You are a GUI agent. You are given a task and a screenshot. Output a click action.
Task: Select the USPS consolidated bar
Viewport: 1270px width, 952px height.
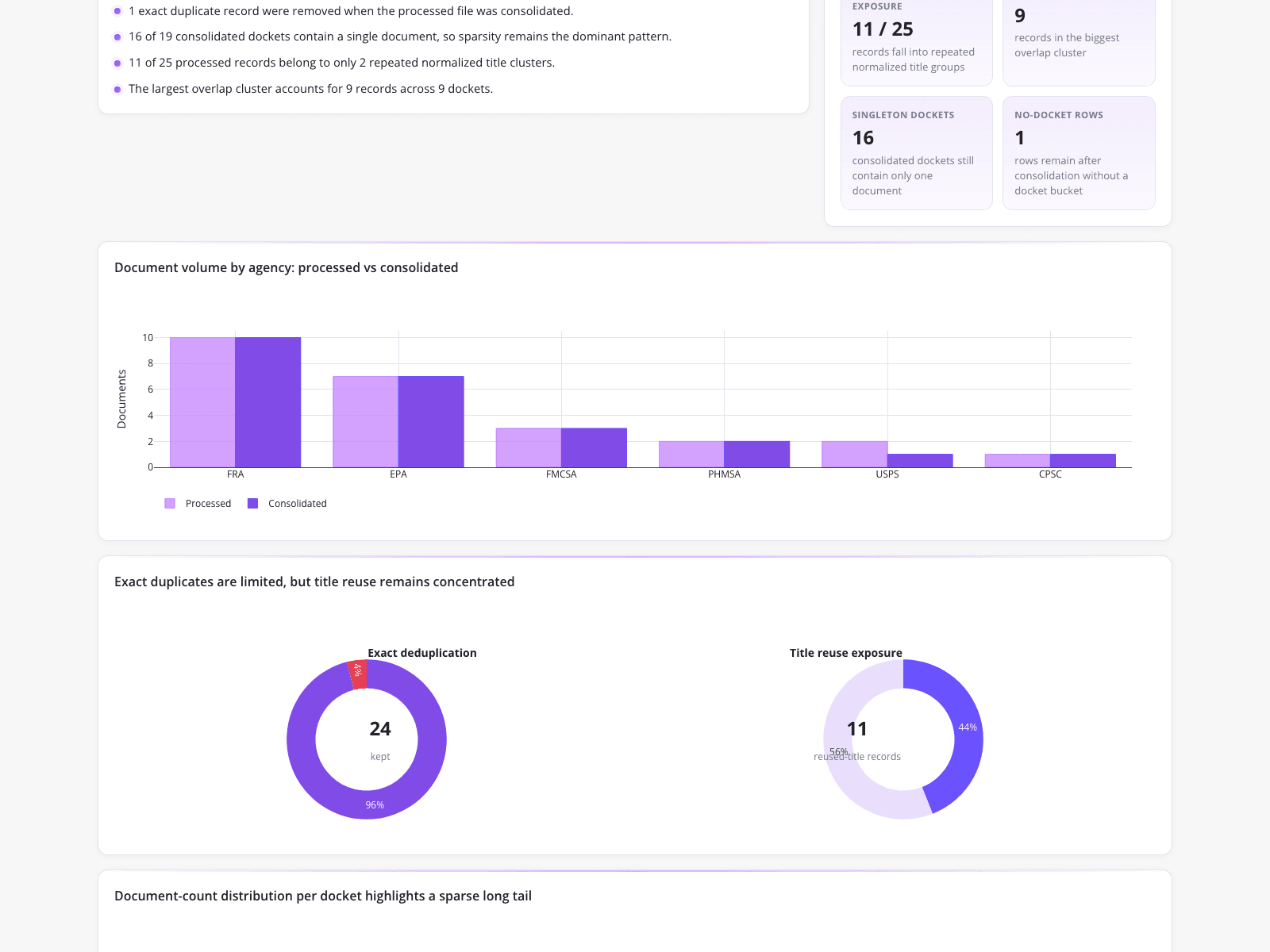tap(920, 461)
